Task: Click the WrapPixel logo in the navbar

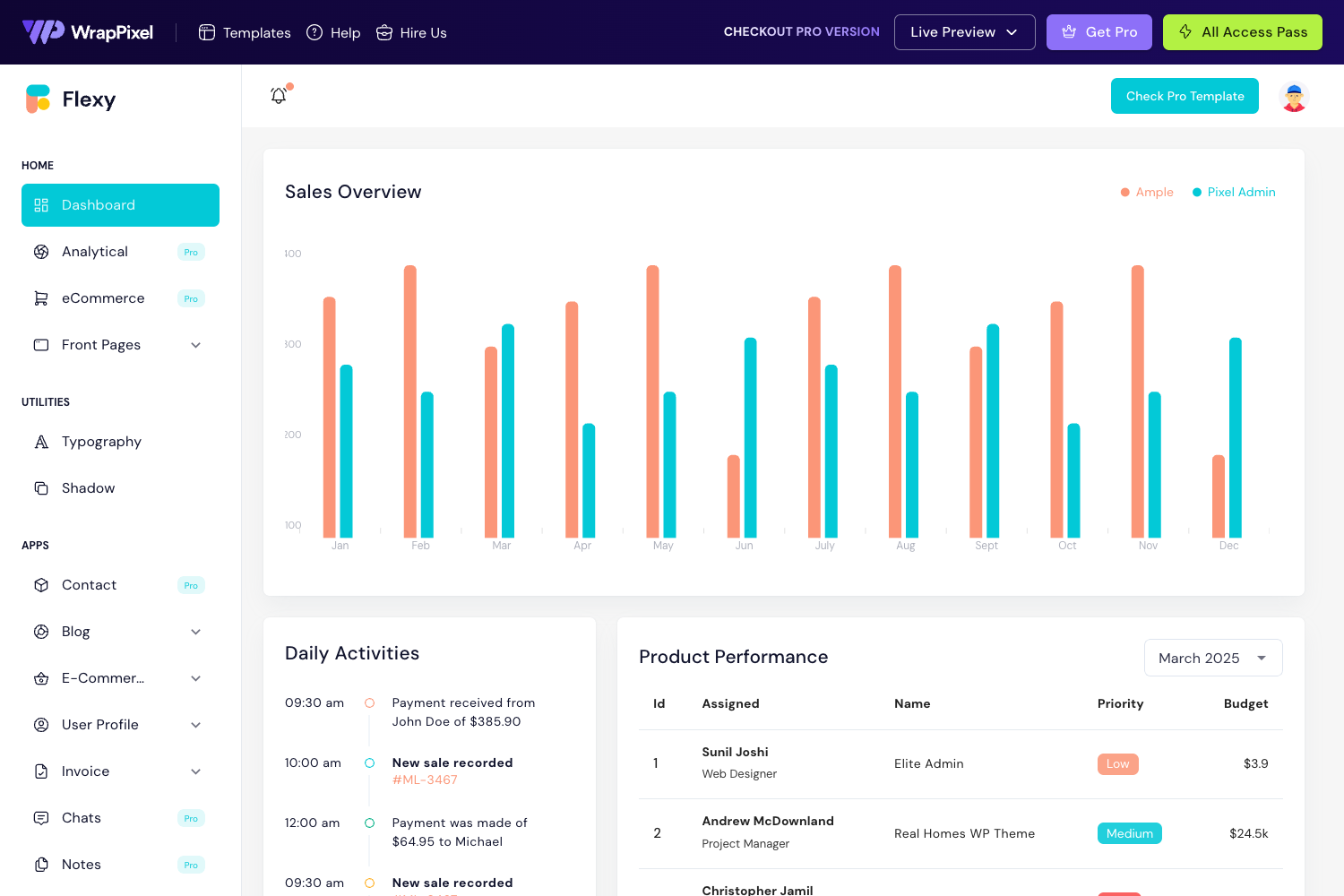Action: coord(87,31)
